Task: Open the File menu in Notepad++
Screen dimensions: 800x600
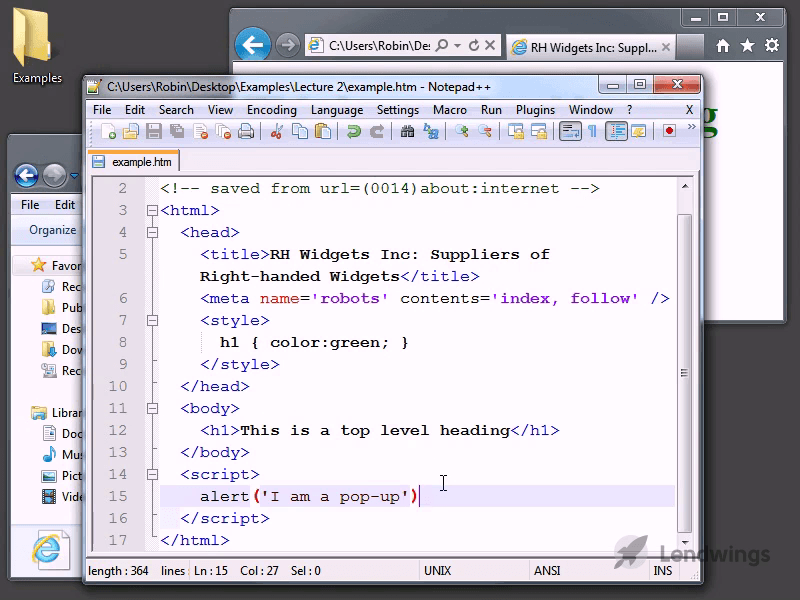Action: [102, 110]
